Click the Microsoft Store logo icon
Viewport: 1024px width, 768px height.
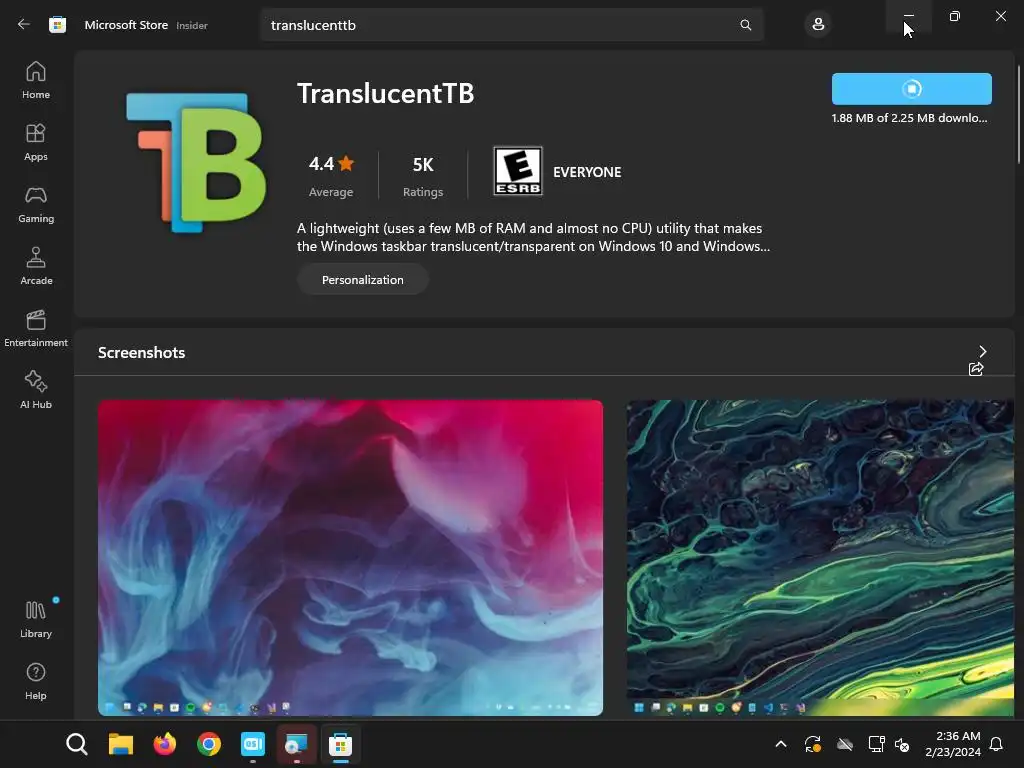coord(57,25)
